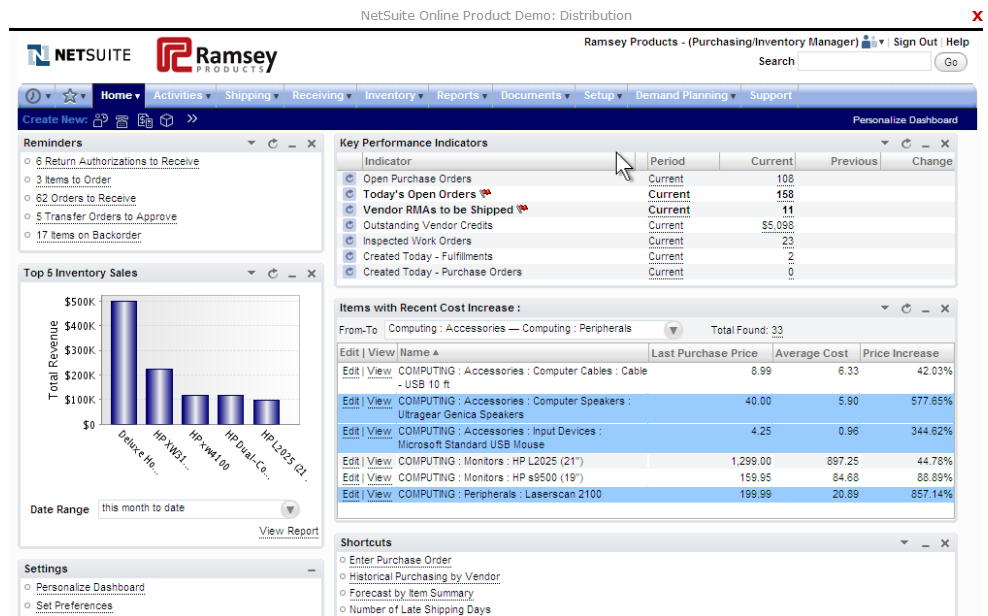Open the Inventory menu
Viewport: 988px width, 616px height.
(x=393, y=96)
